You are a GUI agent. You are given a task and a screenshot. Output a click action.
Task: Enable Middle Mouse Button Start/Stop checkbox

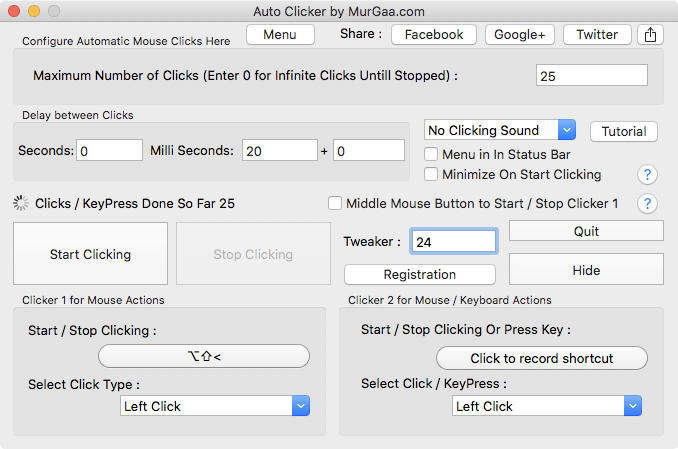tap(335, 203)
